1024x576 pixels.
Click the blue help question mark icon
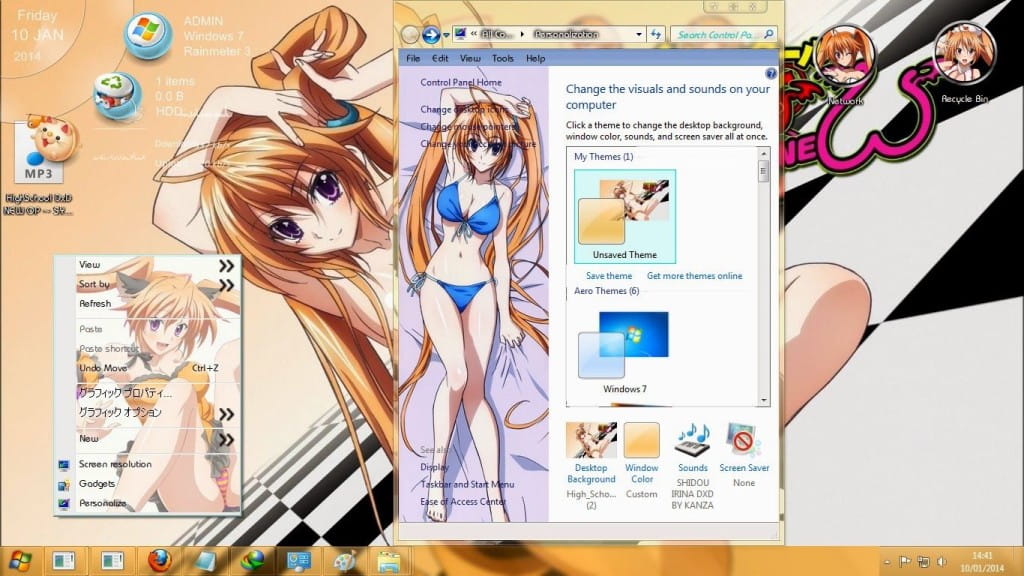click(771, 74)
